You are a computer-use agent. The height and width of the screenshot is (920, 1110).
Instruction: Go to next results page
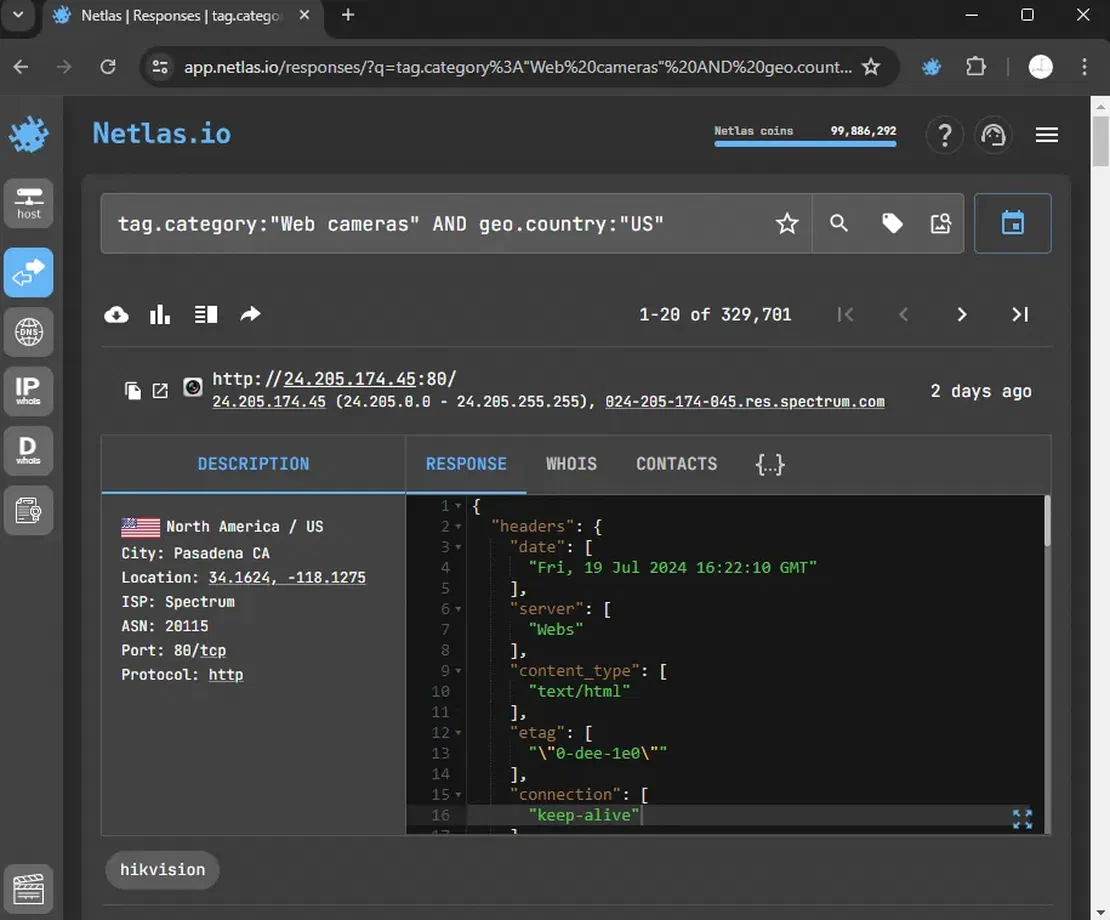tap(961, 315)
